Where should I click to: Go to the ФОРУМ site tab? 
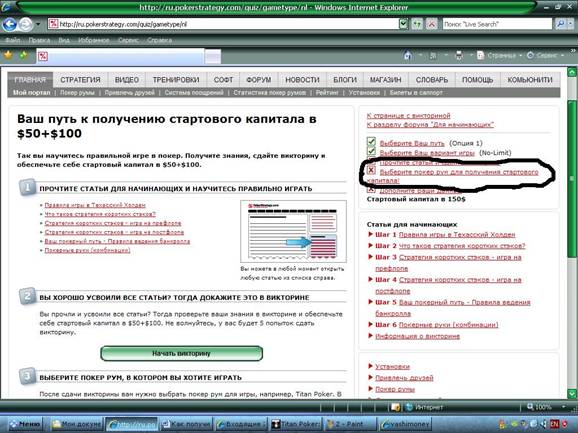tap(258, 80)
